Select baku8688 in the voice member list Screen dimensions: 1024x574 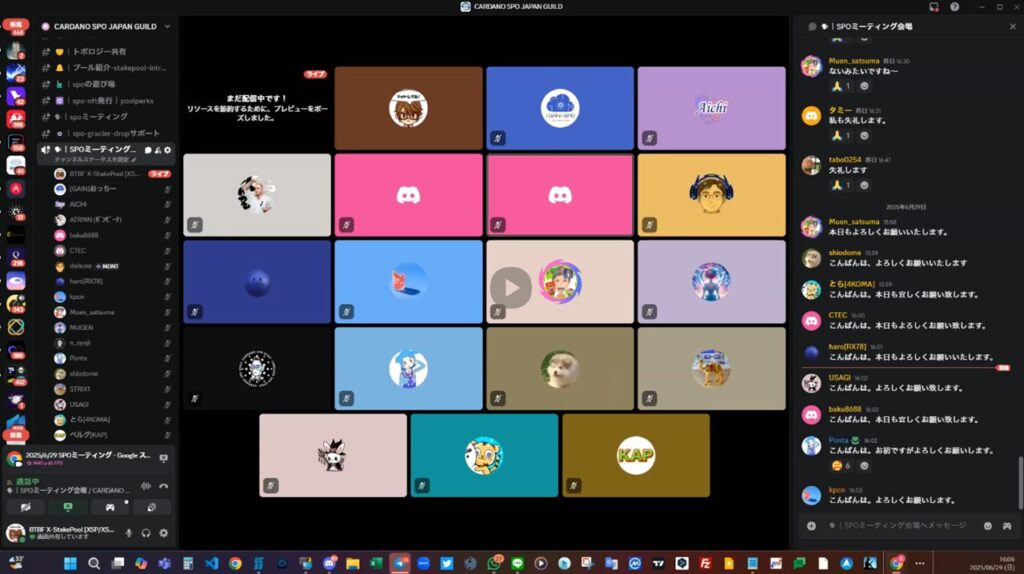pyautogui.click(x=112, y=235)
